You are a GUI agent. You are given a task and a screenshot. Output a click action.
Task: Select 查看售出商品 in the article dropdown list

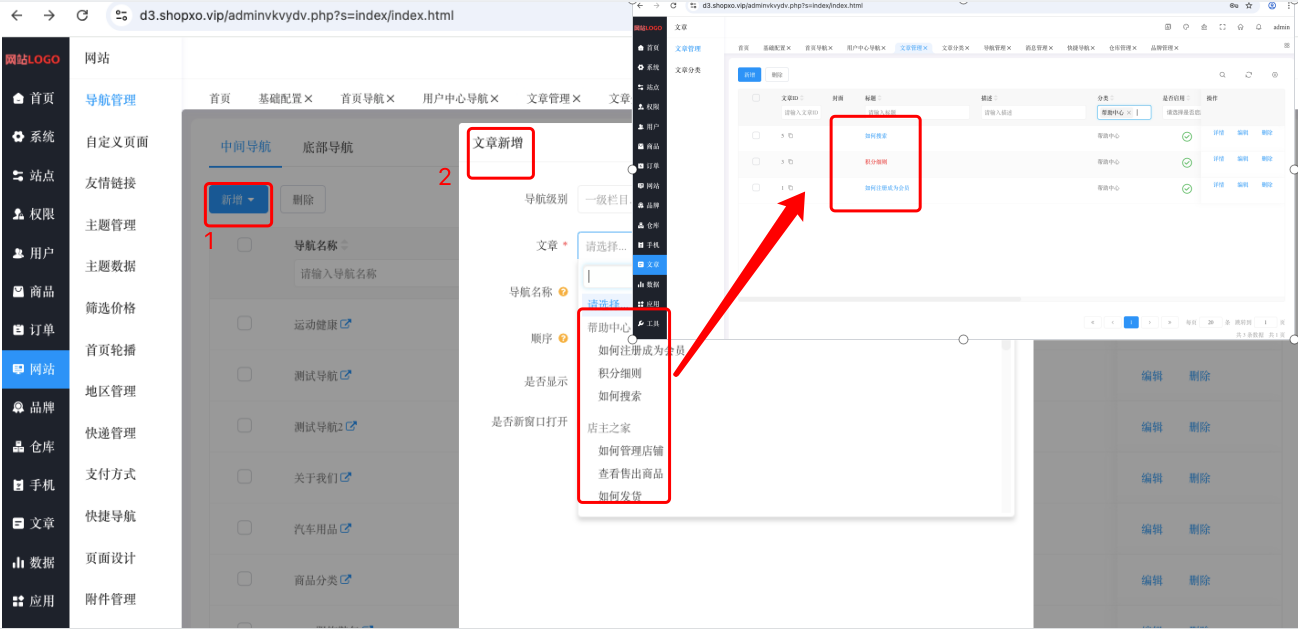[630, 474]
